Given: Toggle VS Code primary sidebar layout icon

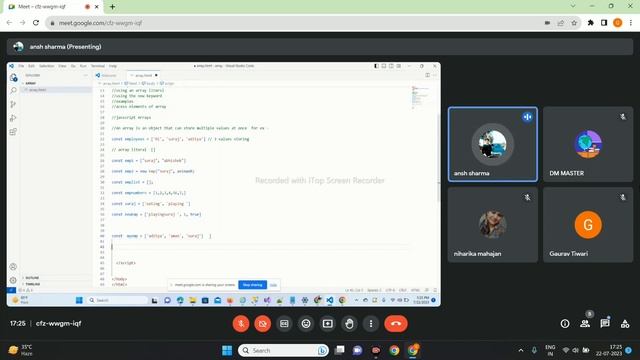Looking at the screenshot, I should (x=376, y=66).
